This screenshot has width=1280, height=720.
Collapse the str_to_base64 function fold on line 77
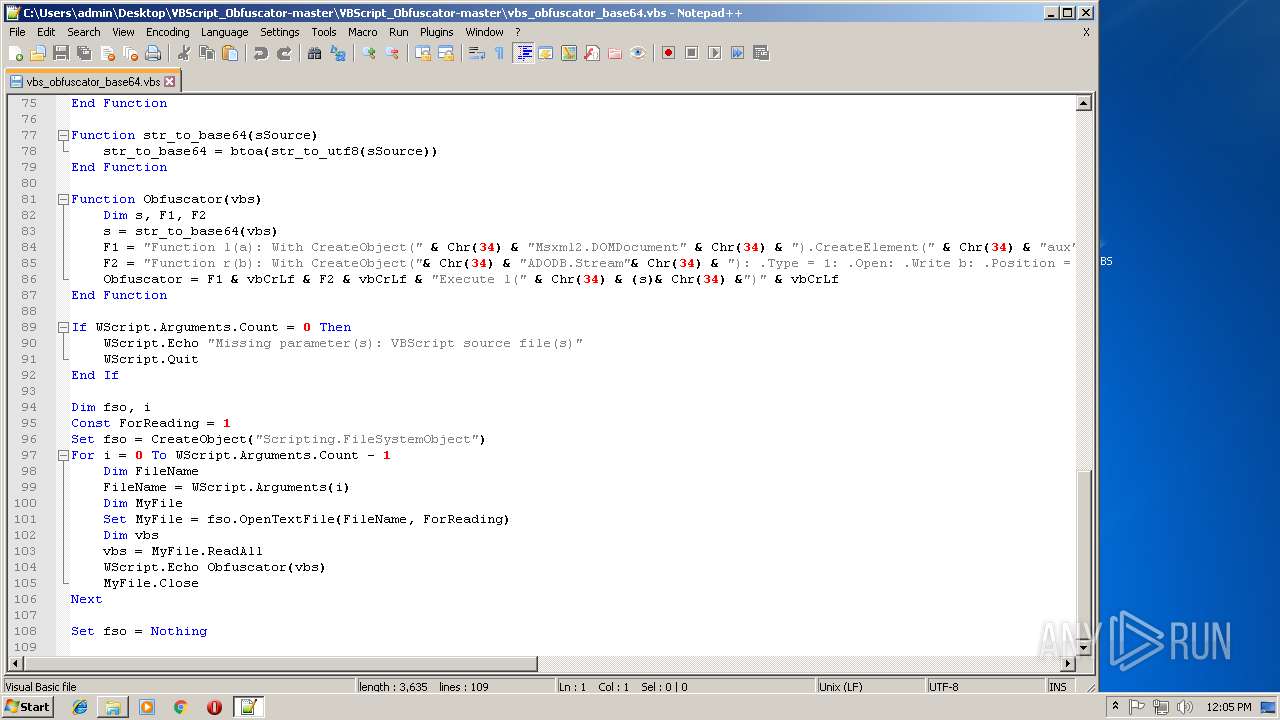coord(62,135)
